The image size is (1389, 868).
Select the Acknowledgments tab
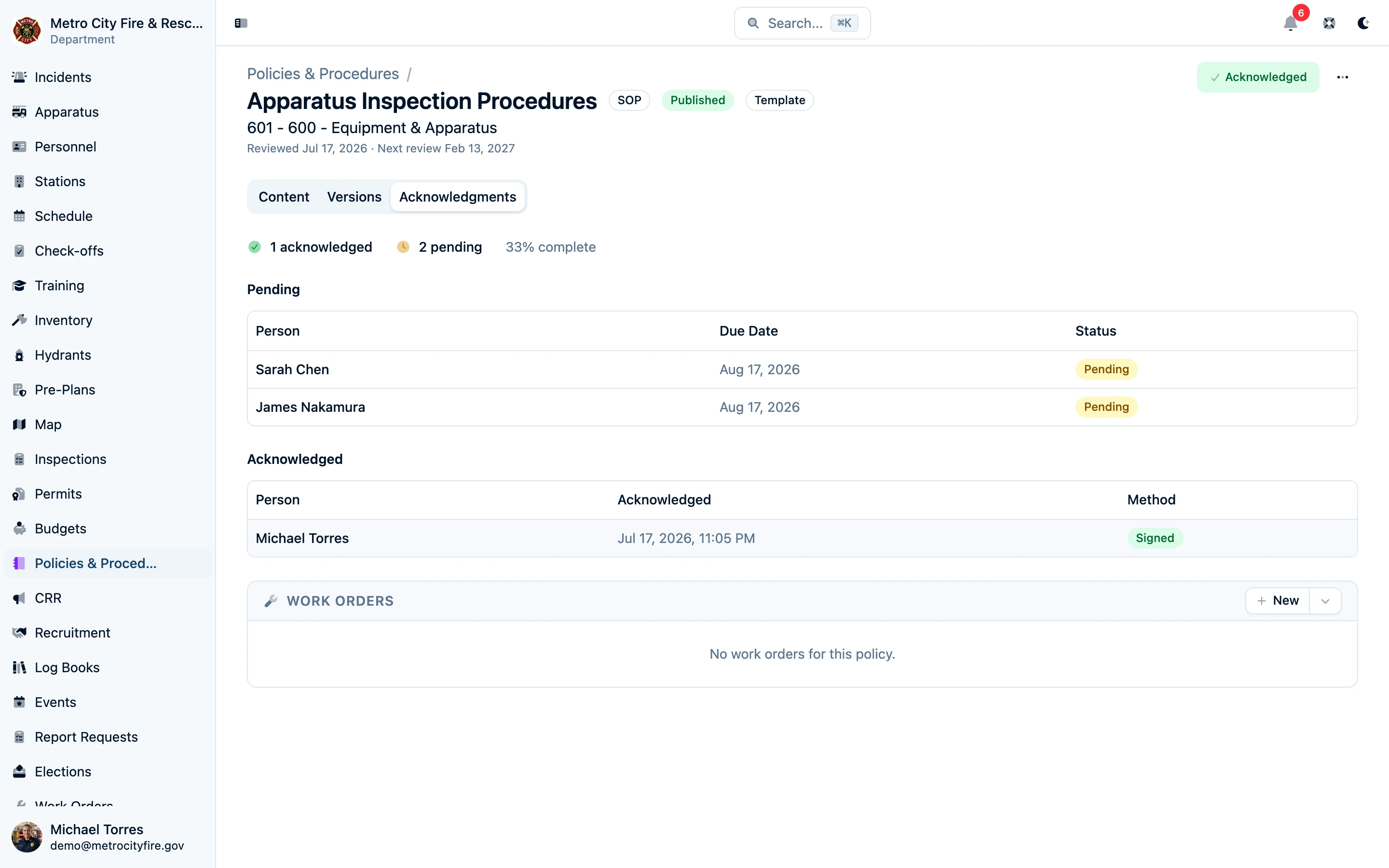point(457,197)
